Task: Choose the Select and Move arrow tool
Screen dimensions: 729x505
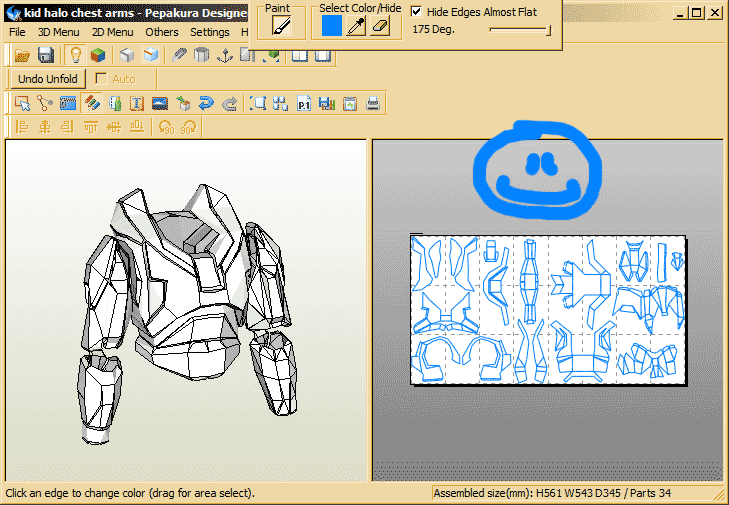Action: click(x=22, y=103)
